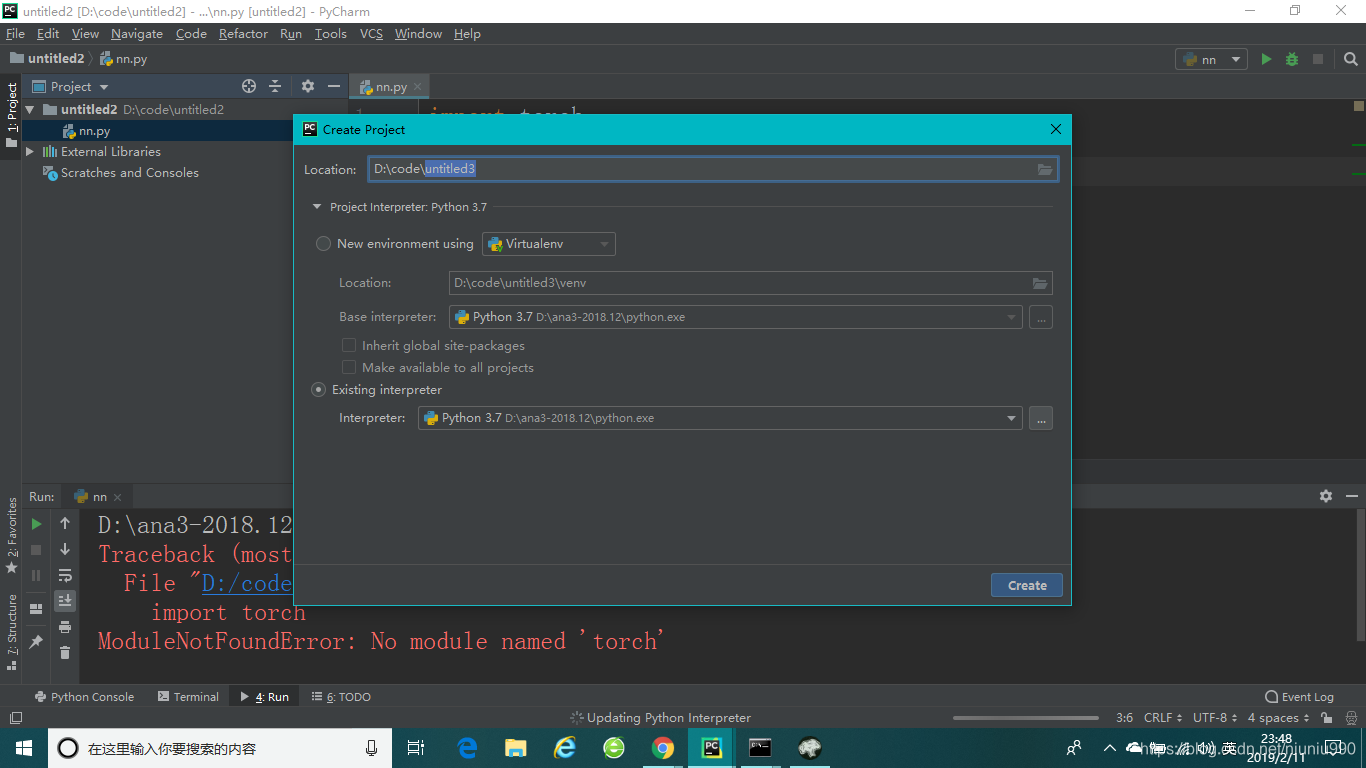Close the nn tab in Run panel

point(117,497)
